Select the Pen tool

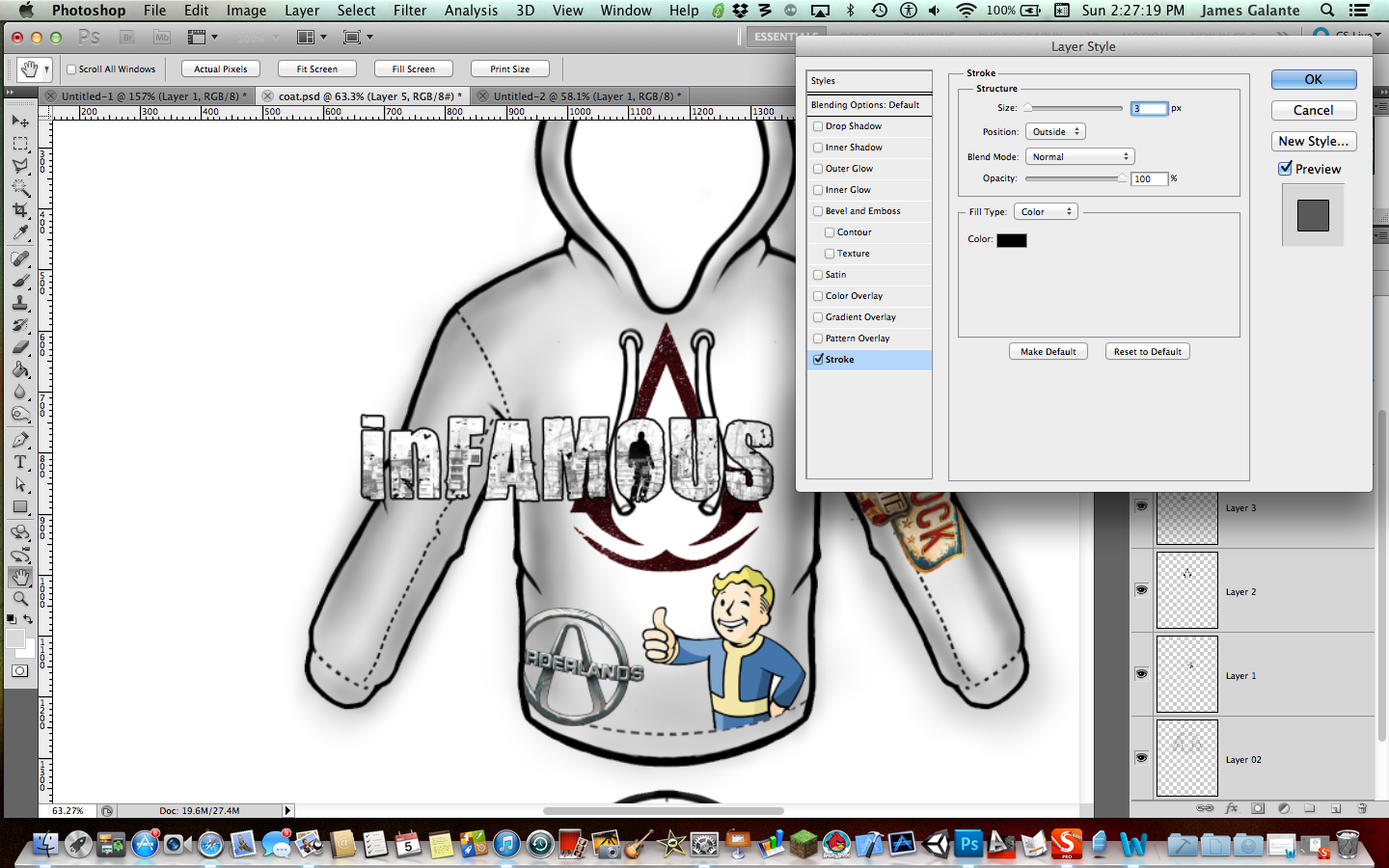pyautogui.click(x=20, y=440)
